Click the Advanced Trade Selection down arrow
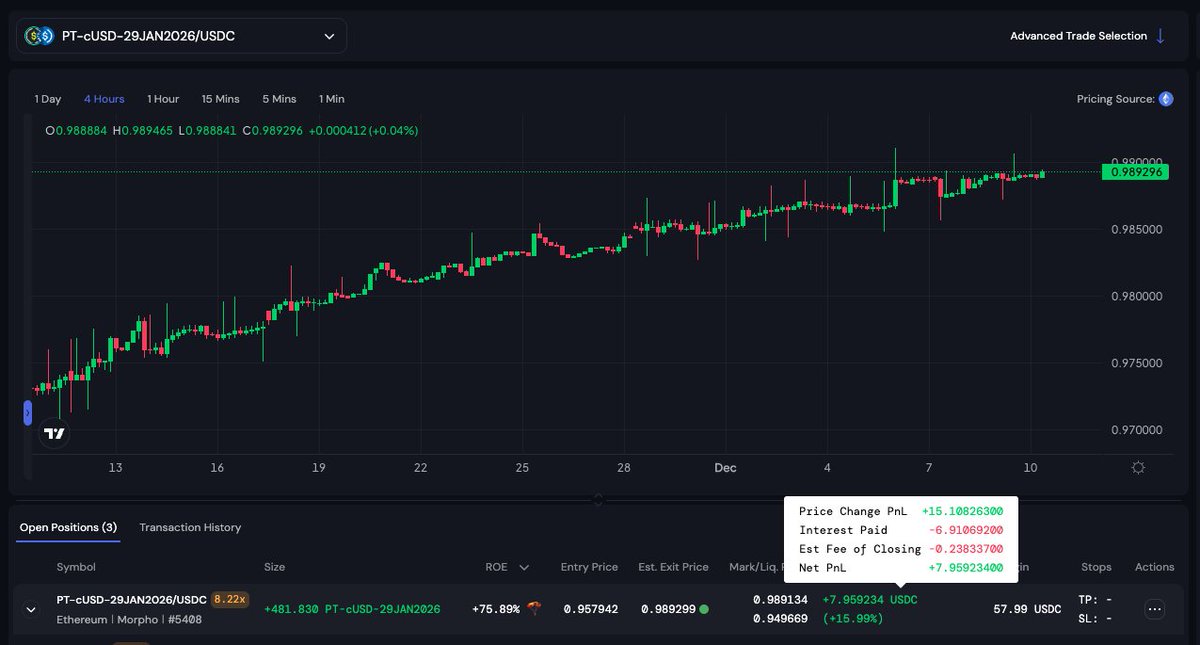This screenshot has height=645, width=1200. pyautogui.click(x=1160, y=36)
